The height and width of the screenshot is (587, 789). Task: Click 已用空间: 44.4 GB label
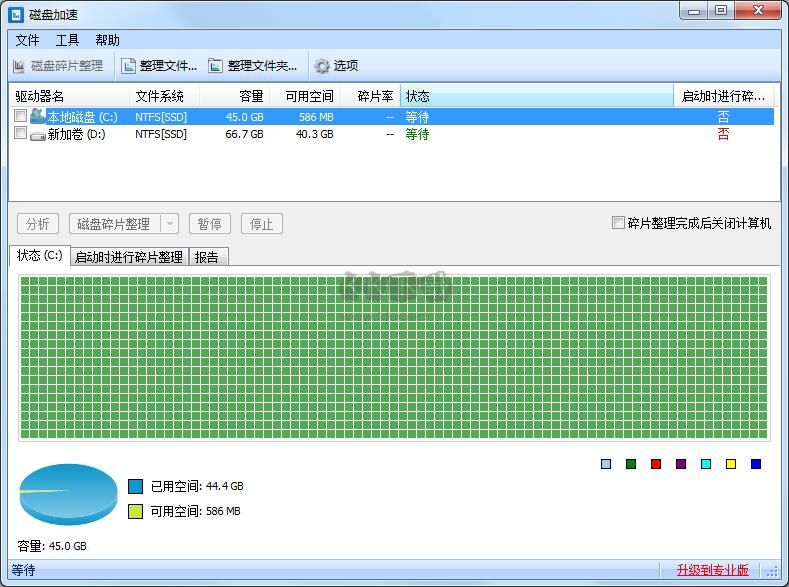click(197, 486)
